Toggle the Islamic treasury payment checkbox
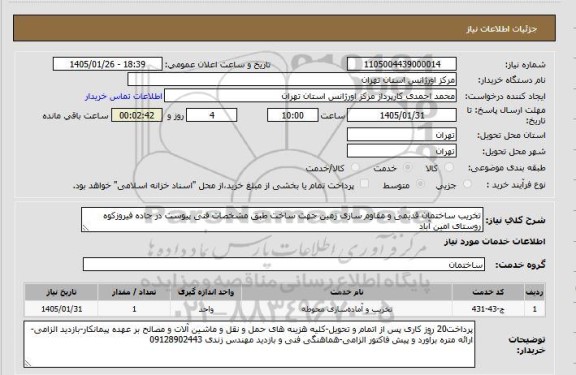The width and height of the screenshot is (576, 375). 364,184
